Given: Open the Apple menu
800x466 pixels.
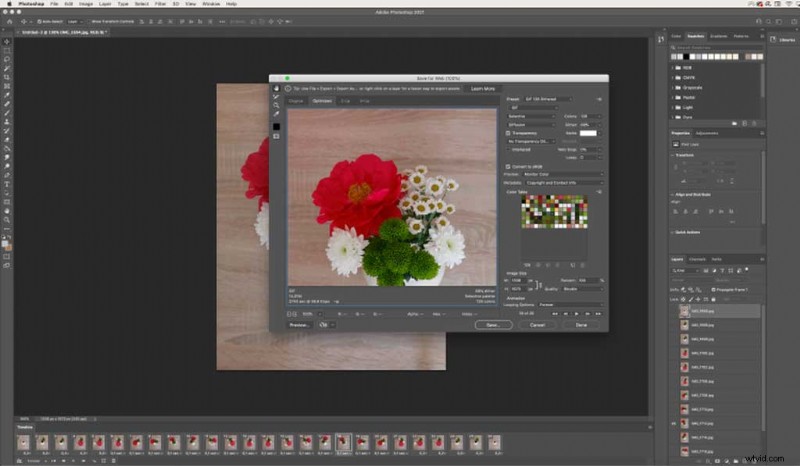Looking at the screenshot, I should click(x=9, y=4).
